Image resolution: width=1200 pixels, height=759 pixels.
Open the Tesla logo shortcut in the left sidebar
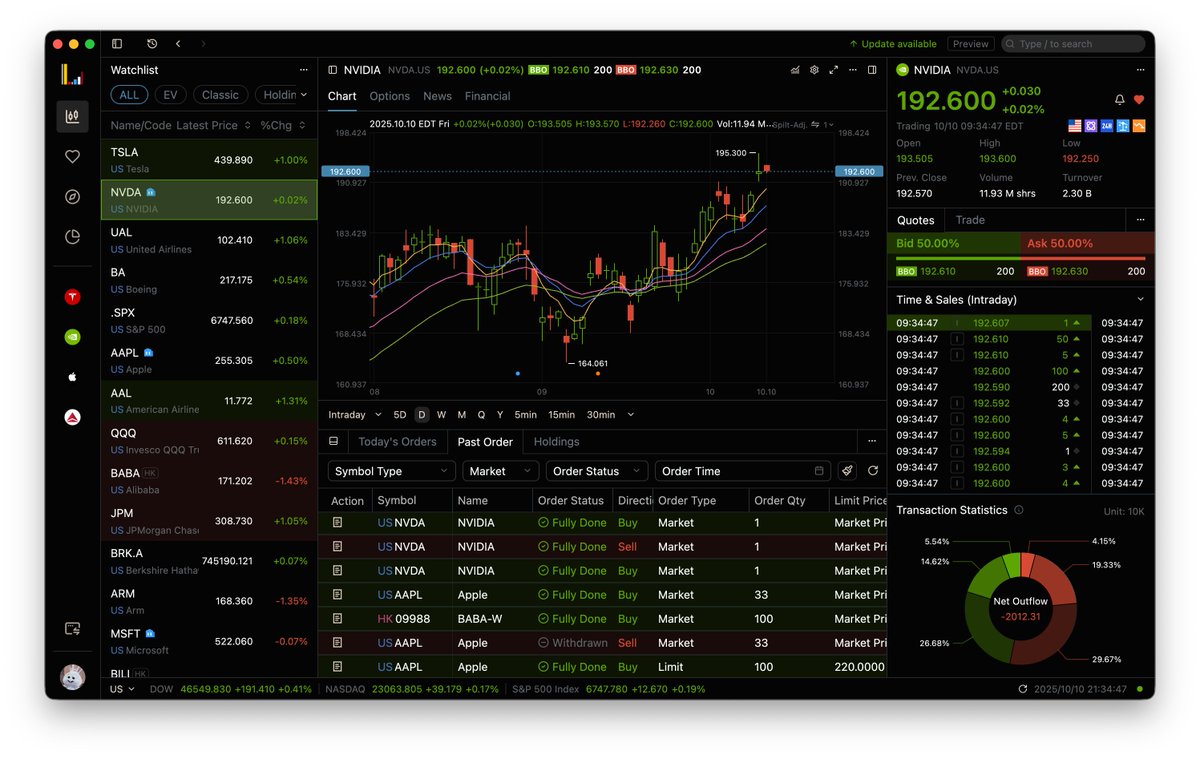pyautogui.click(x=72, y=297)
